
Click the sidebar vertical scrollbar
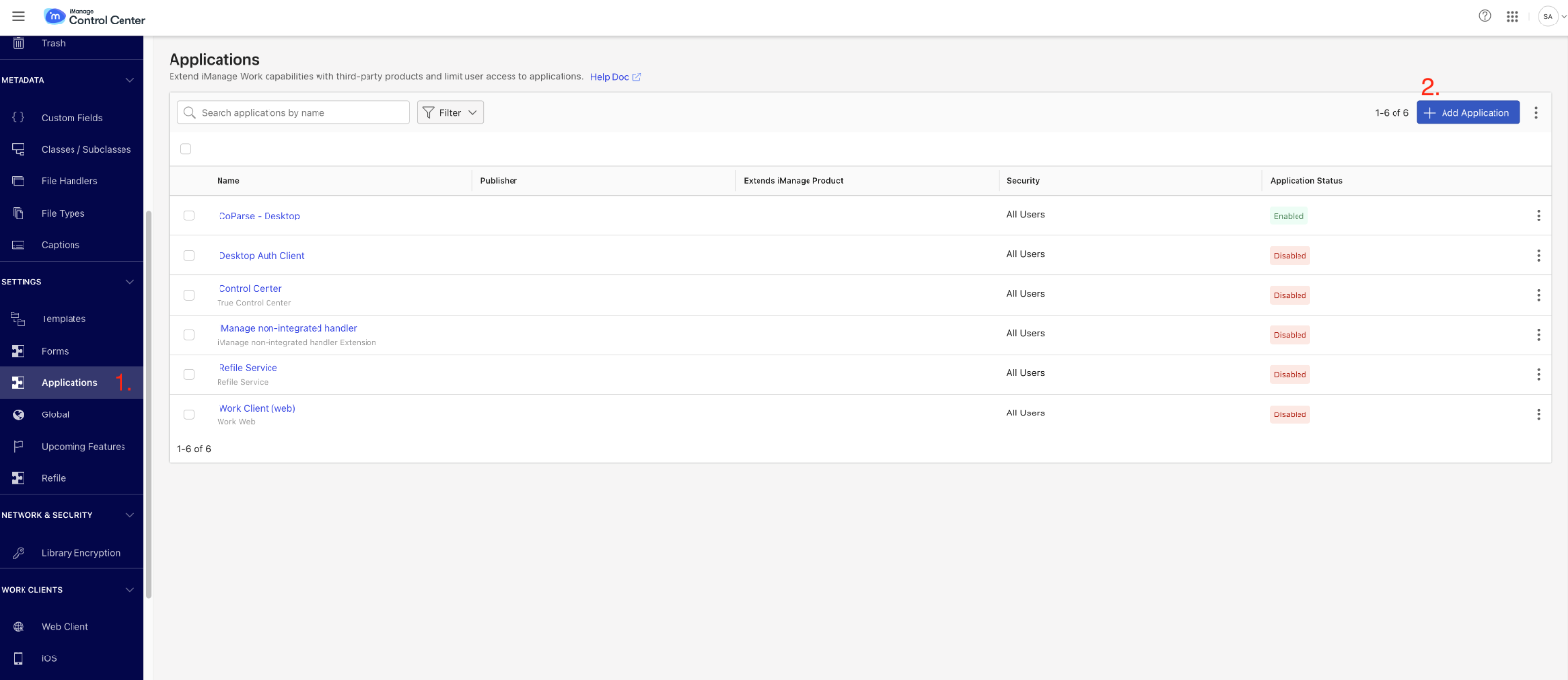point(149,404)
